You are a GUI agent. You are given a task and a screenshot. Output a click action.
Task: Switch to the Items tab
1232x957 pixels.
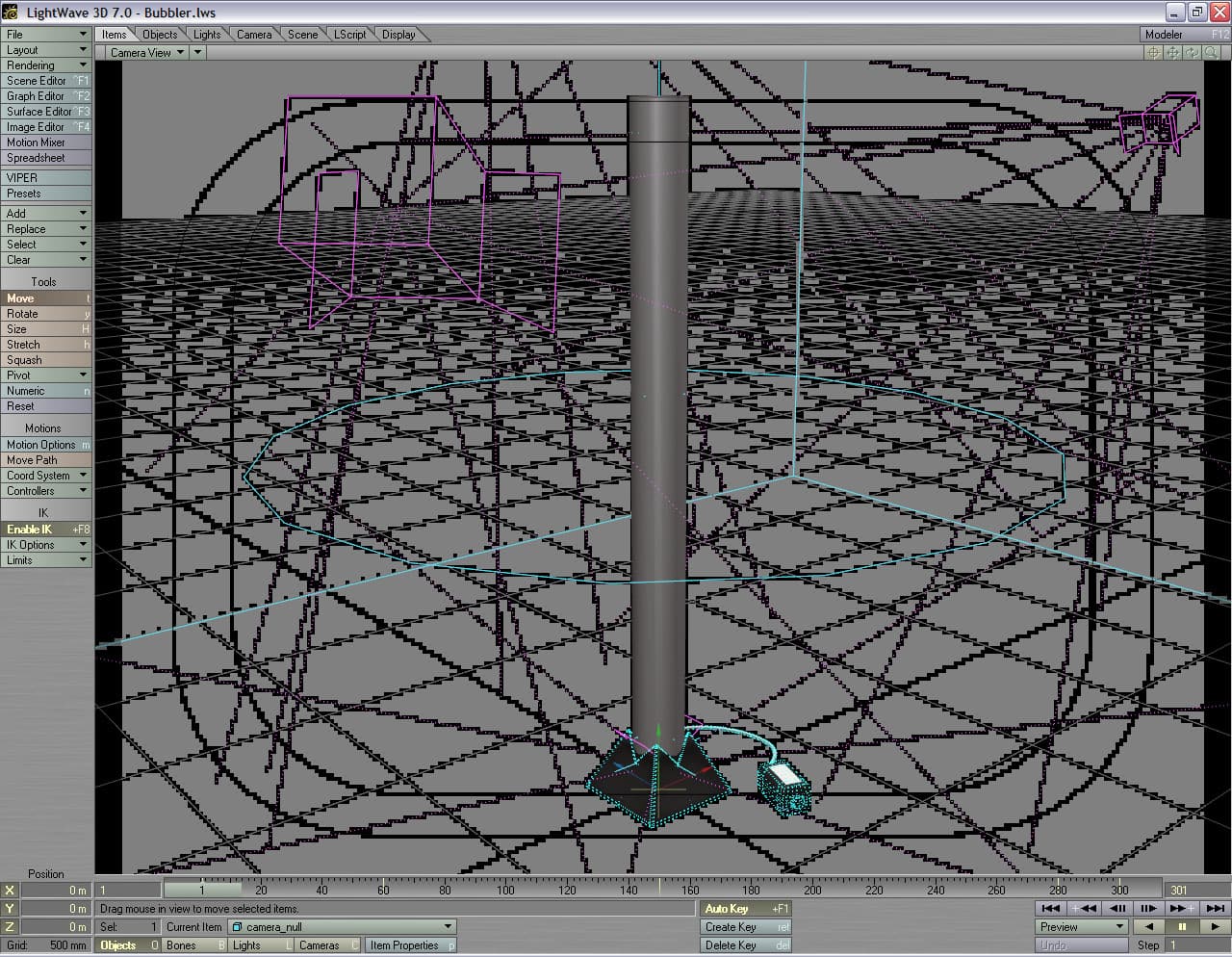click(114, 35)
